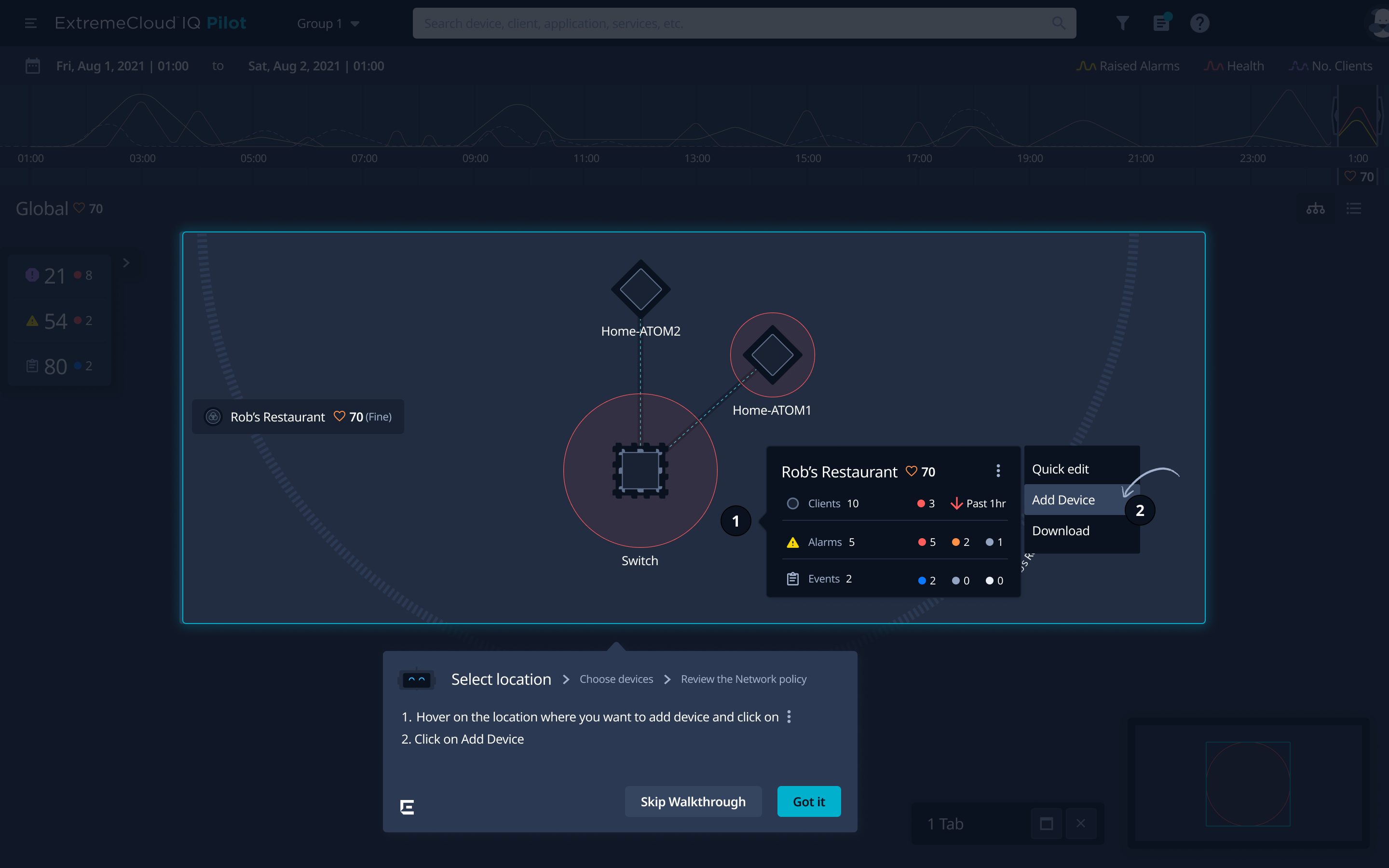
Task: Toggle No. Clients metric view
Action: [x=1331, y=66]
